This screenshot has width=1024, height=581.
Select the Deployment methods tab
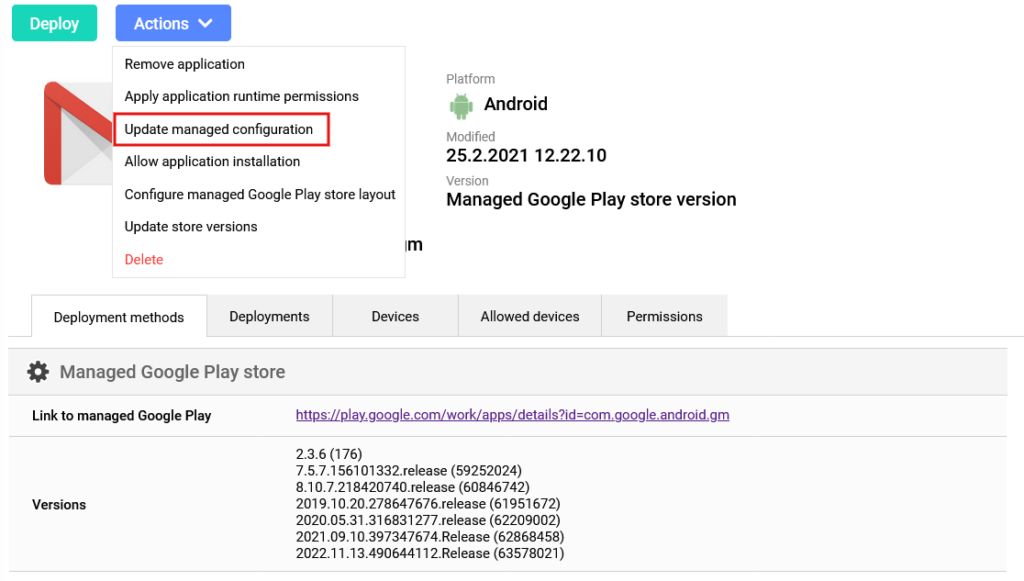point(118,316)
